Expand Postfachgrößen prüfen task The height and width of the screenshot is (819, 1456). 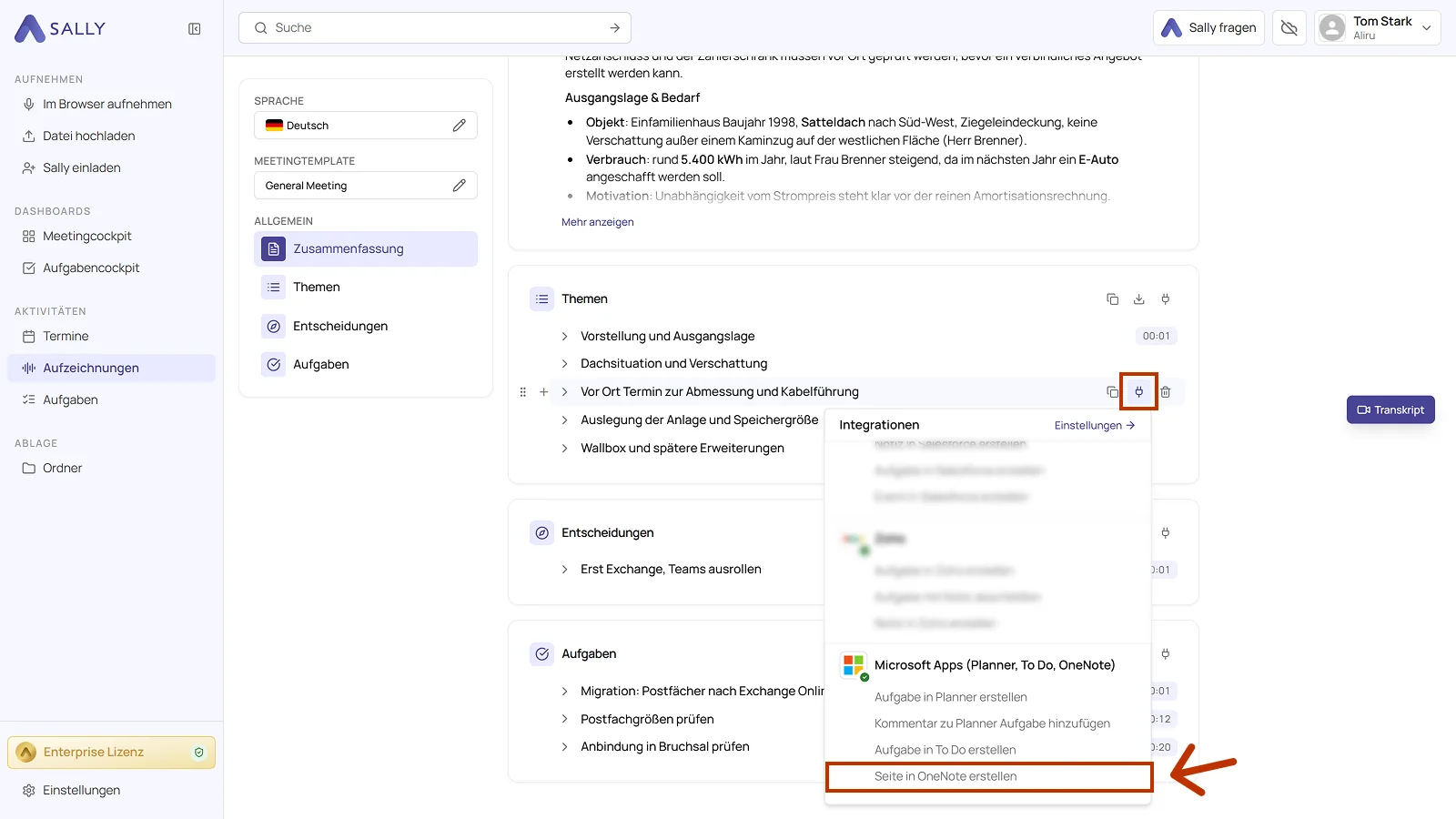coord(564,720)
